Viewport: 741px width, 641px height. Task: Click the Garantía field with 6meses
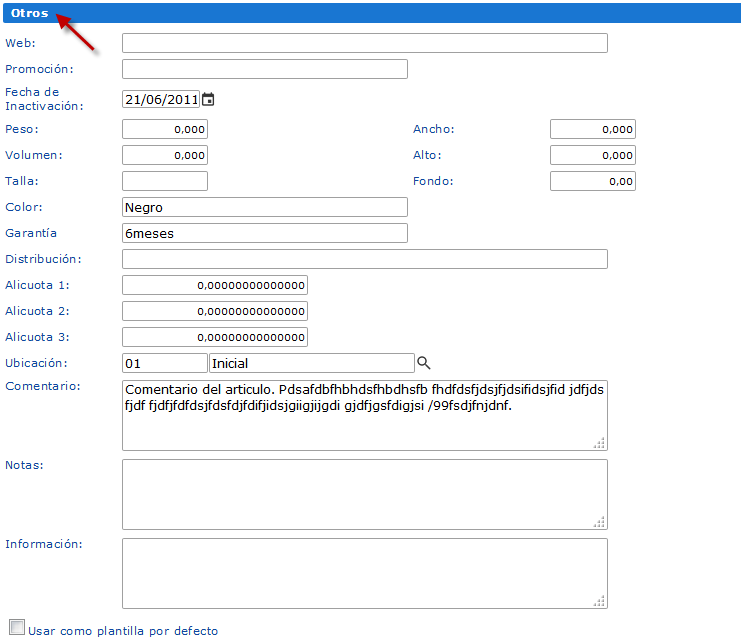[265, 233]
